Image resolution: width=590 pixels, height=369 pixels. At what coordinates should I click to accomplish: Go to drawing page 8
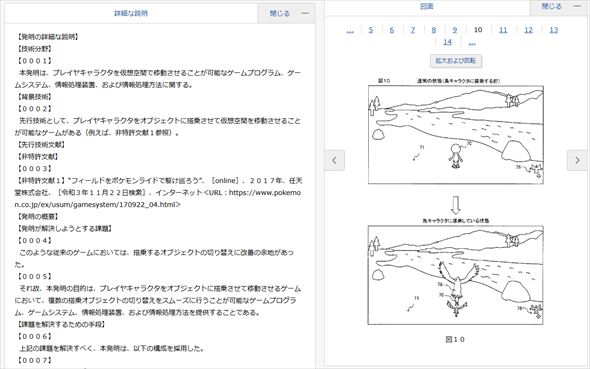click(x=434, y=30)
